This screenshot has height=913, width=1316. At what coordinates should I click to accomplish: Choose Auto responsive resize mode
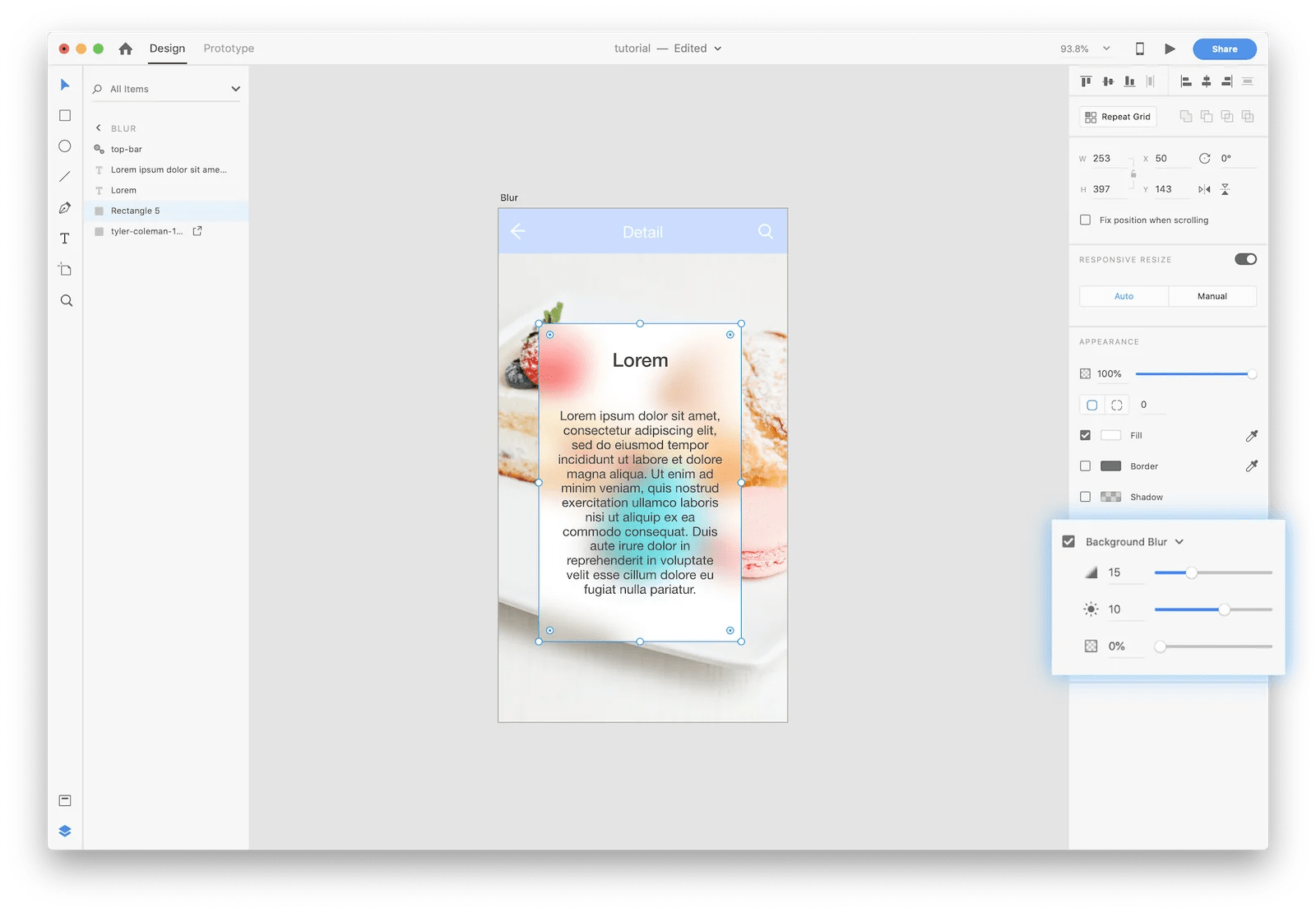coord(1124,296)
